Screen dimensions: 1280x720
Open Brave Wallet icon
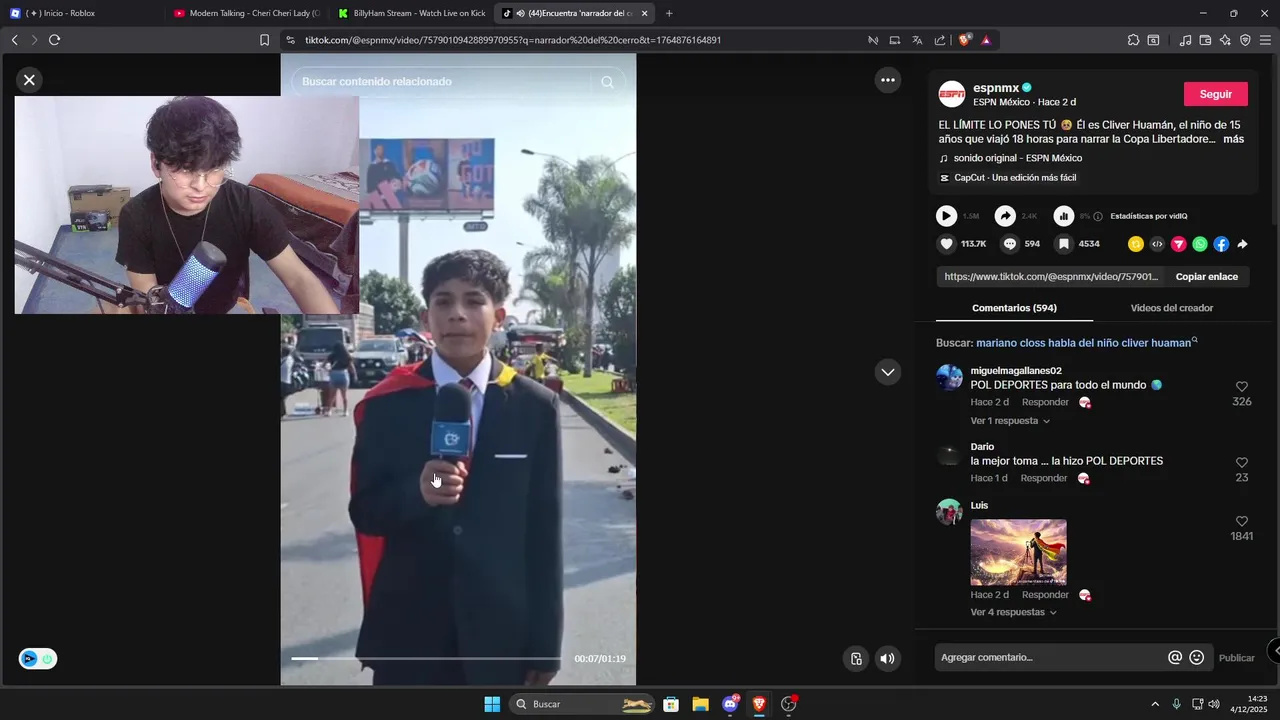point(1205,40)
